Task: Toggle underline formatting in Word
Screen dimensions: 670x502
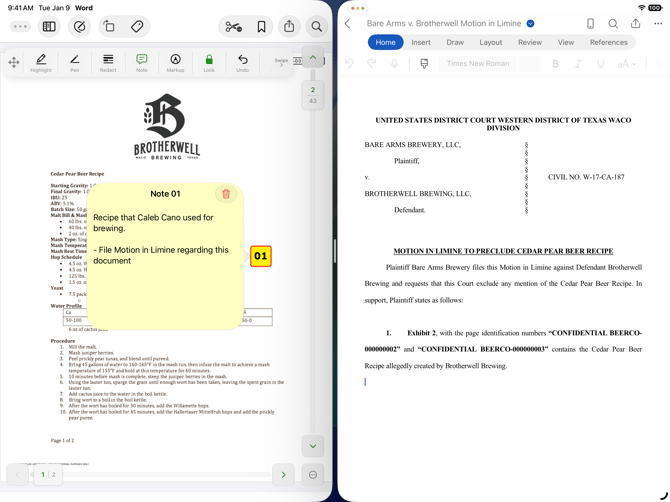Action: pos(601,64)
